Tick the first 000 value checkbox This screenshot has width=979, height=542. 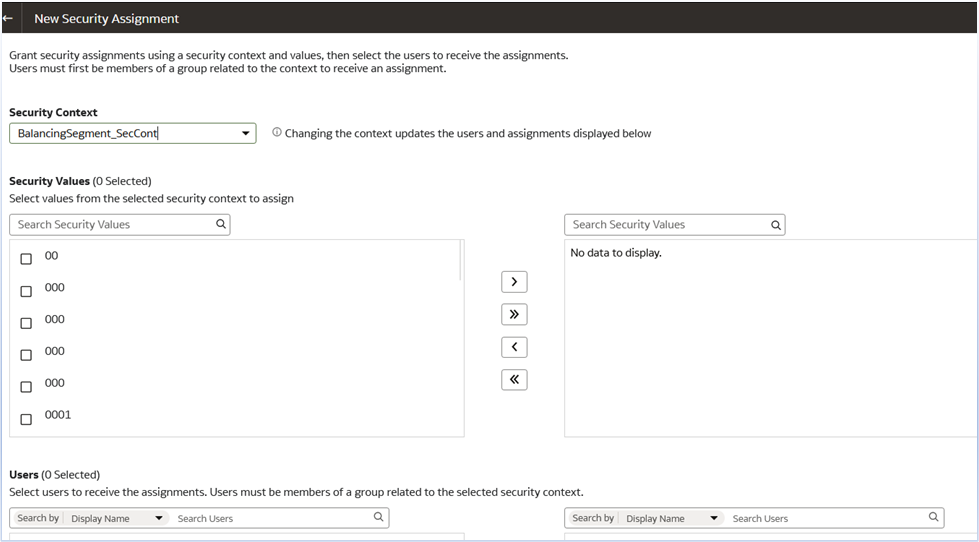pos(26,291)
